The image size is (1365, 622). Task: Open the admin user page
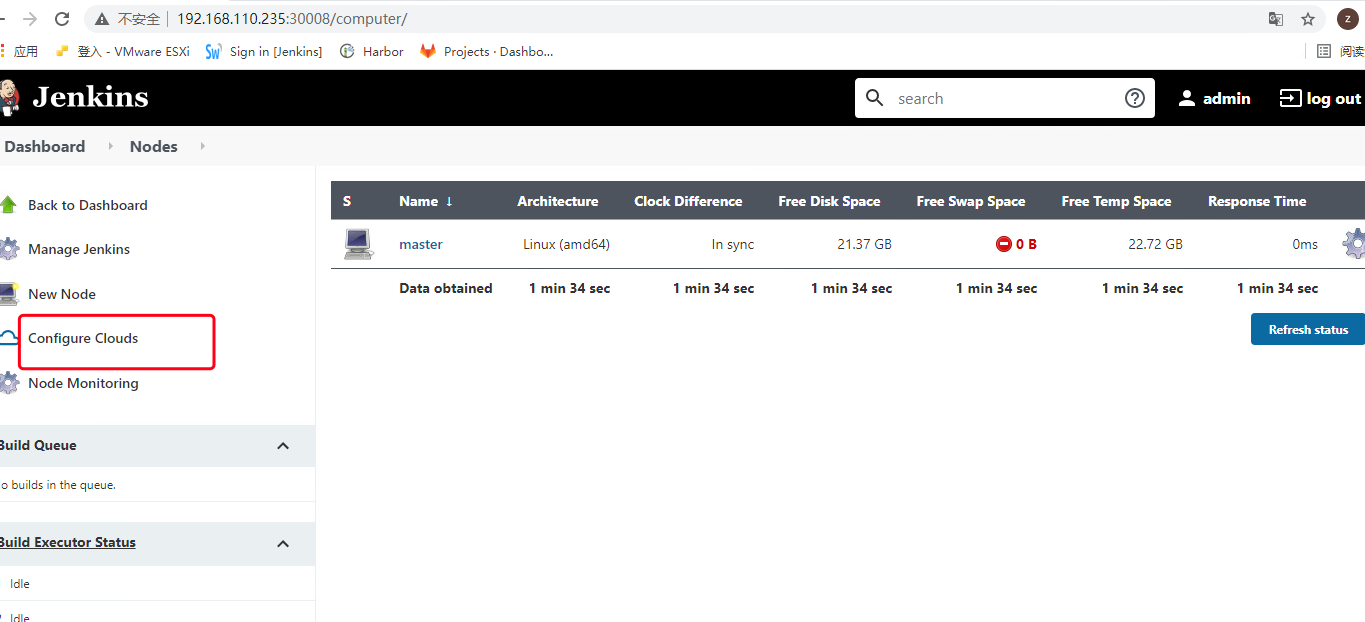[1214, 98]
